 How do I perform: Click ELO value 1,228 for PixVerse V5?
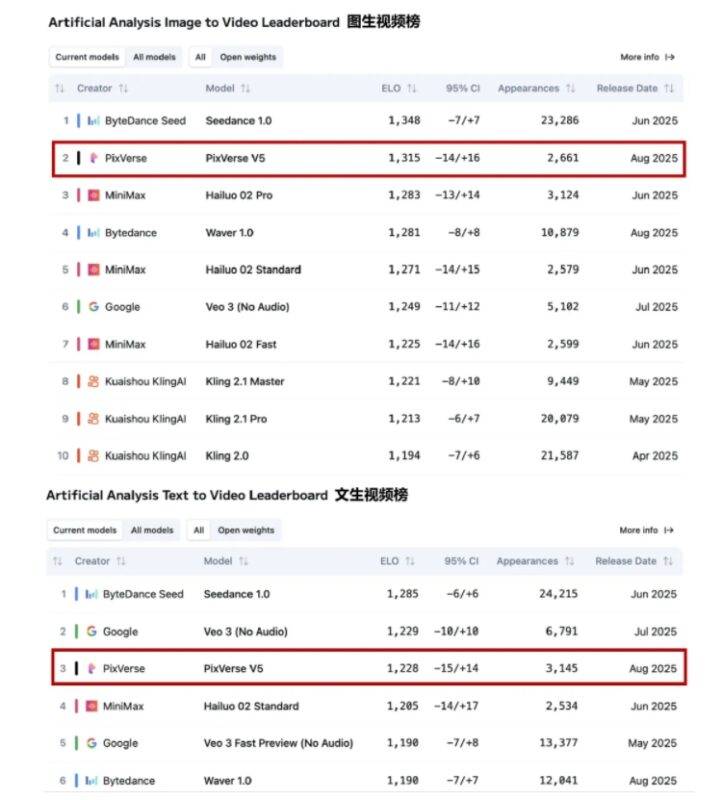pyautogui.click(x=403, y=668)
